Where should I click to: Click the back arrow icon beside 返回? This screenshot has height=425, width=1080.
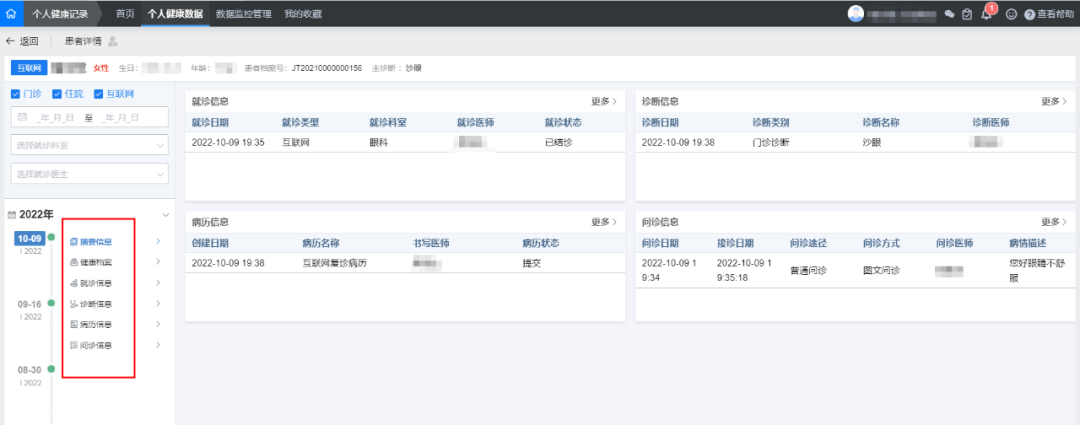pos(10,41)
